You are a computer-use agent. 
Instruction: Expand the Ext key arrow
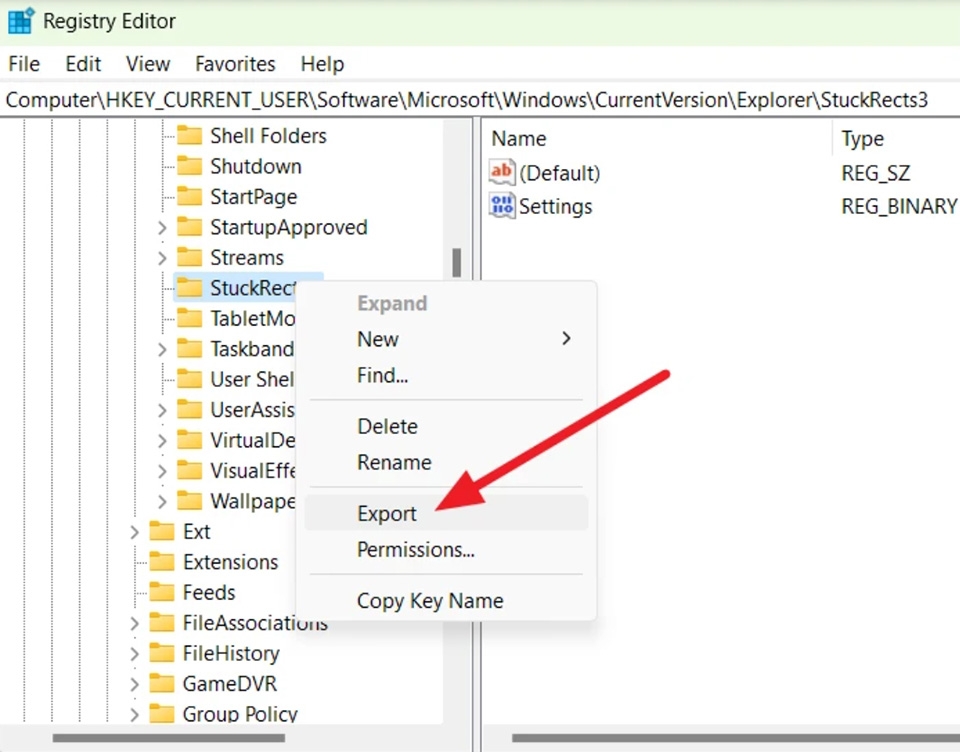tap(135, 532)
